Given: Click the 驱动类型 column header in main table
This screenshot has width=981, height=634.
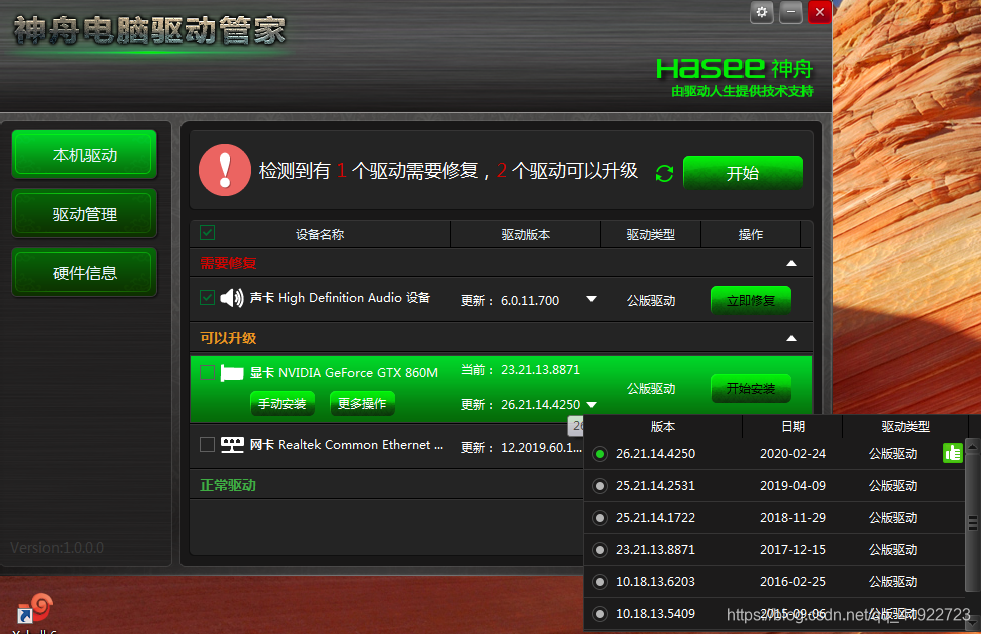Looking at the screenshot, I should (651, 235).
